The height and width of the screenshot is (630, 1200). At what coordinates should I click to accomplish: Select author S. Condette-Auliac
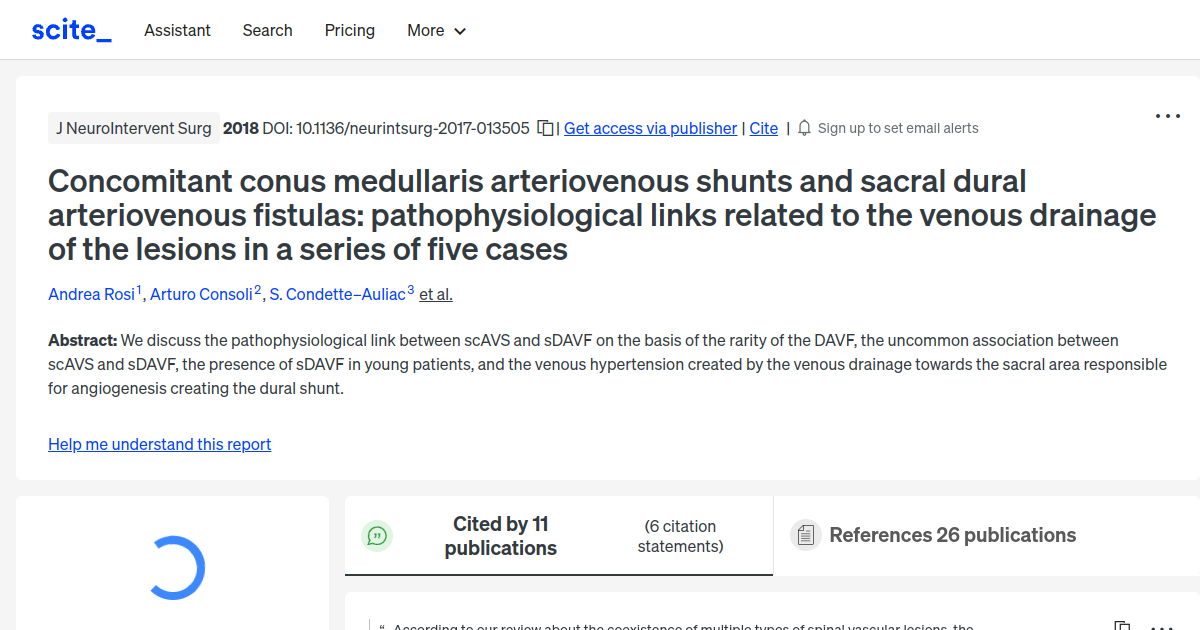tap(336, 294)
